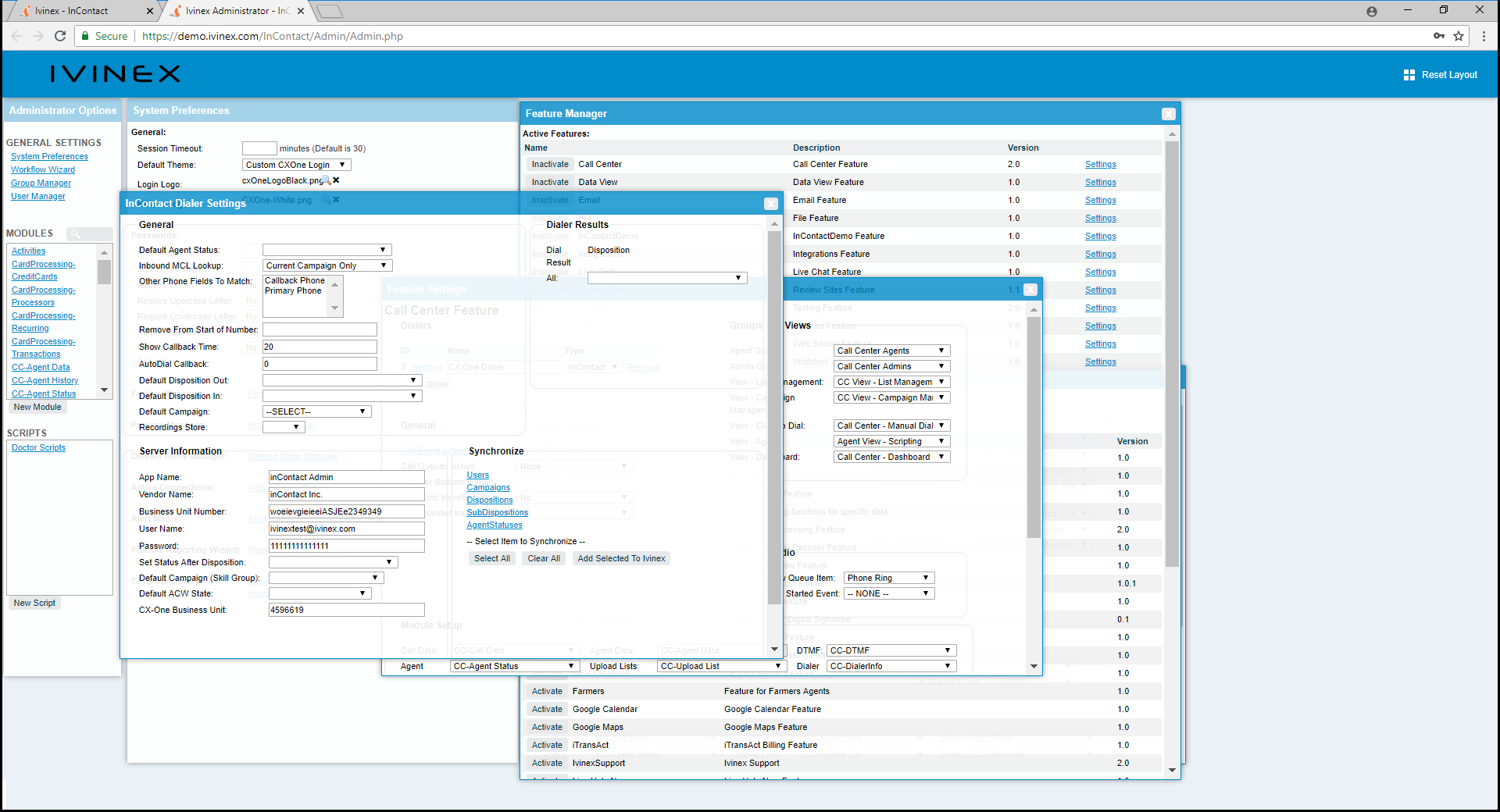Open the Queue Item Phone Ring dropdown
This screenshot has height=812, width=1500.
tap(889, 578)
